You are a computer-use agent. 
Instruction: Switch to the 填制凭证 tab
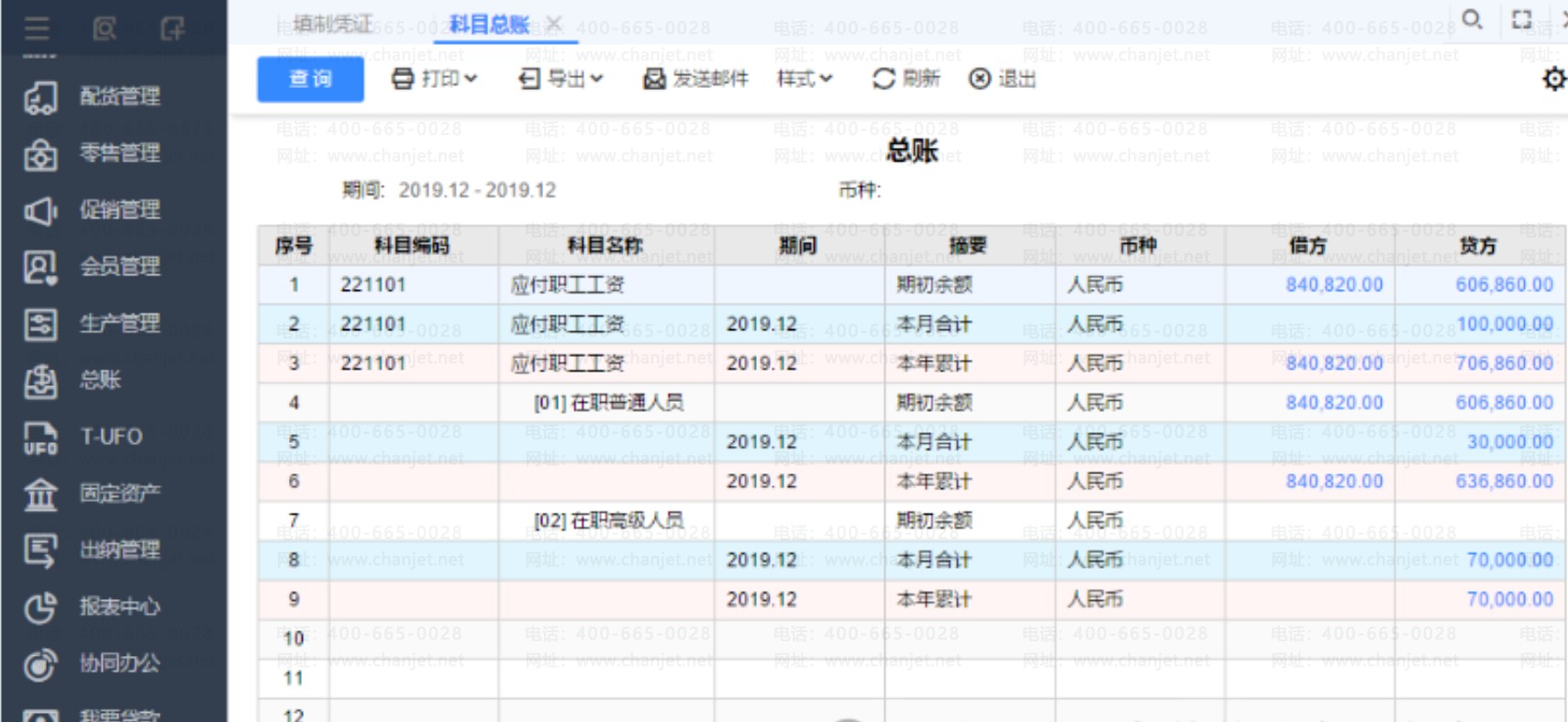pyautogui.click(x=333, y=24)
